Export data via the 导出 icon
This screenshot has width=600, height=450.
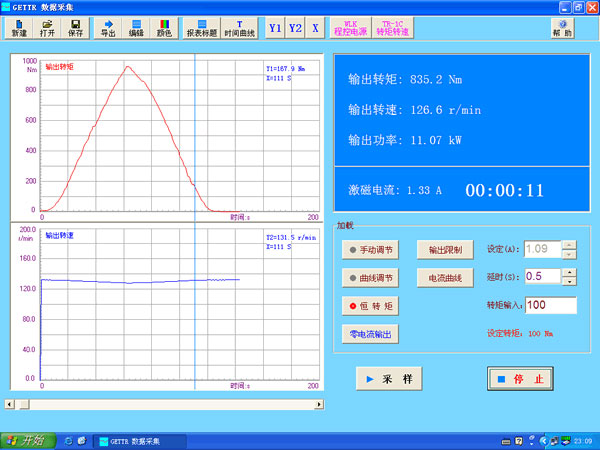[108, 27]
